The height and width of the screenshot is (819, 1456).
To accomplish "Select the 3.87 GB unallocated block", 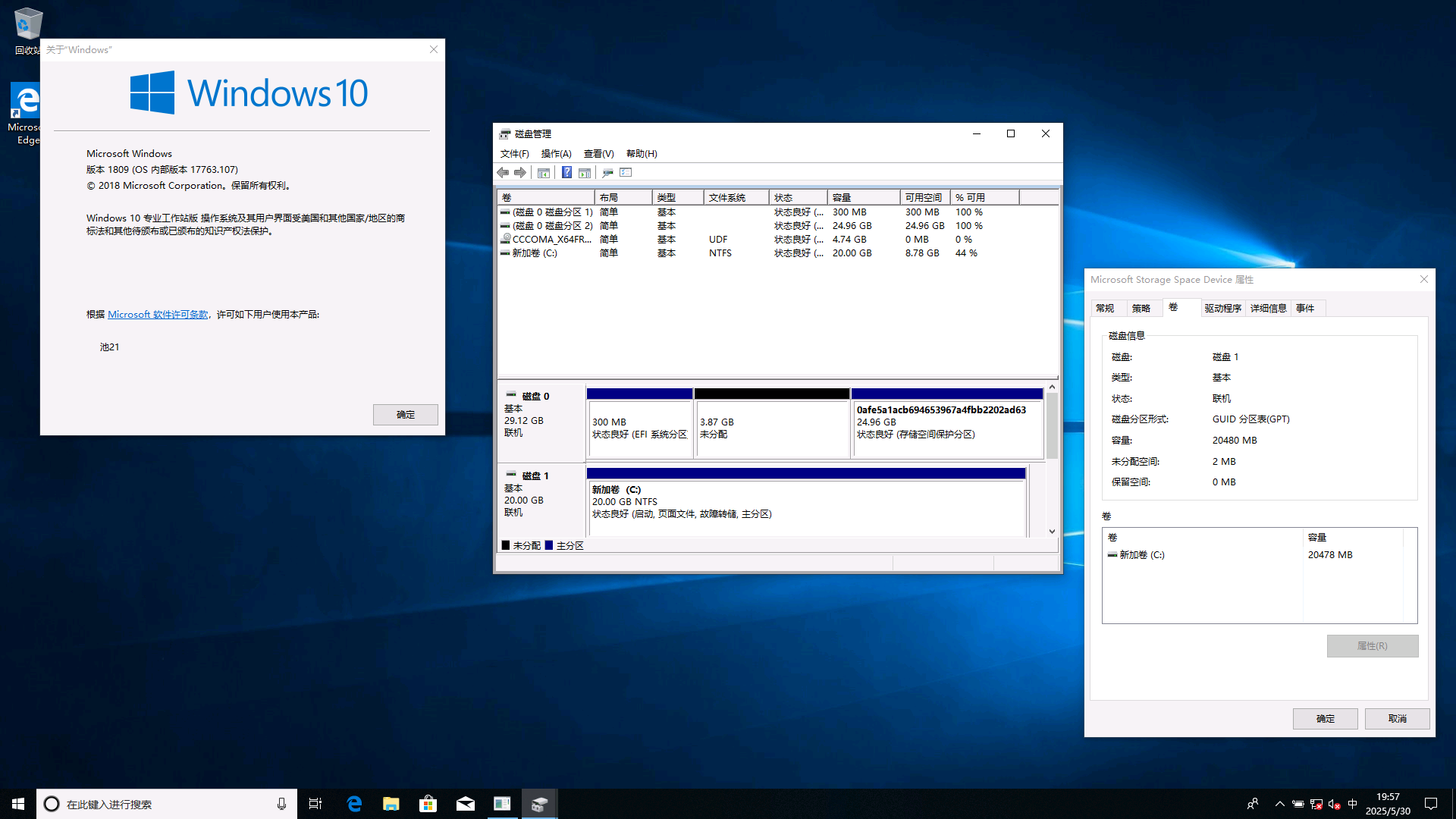I will pyautogui.click(x=772, y=424).
